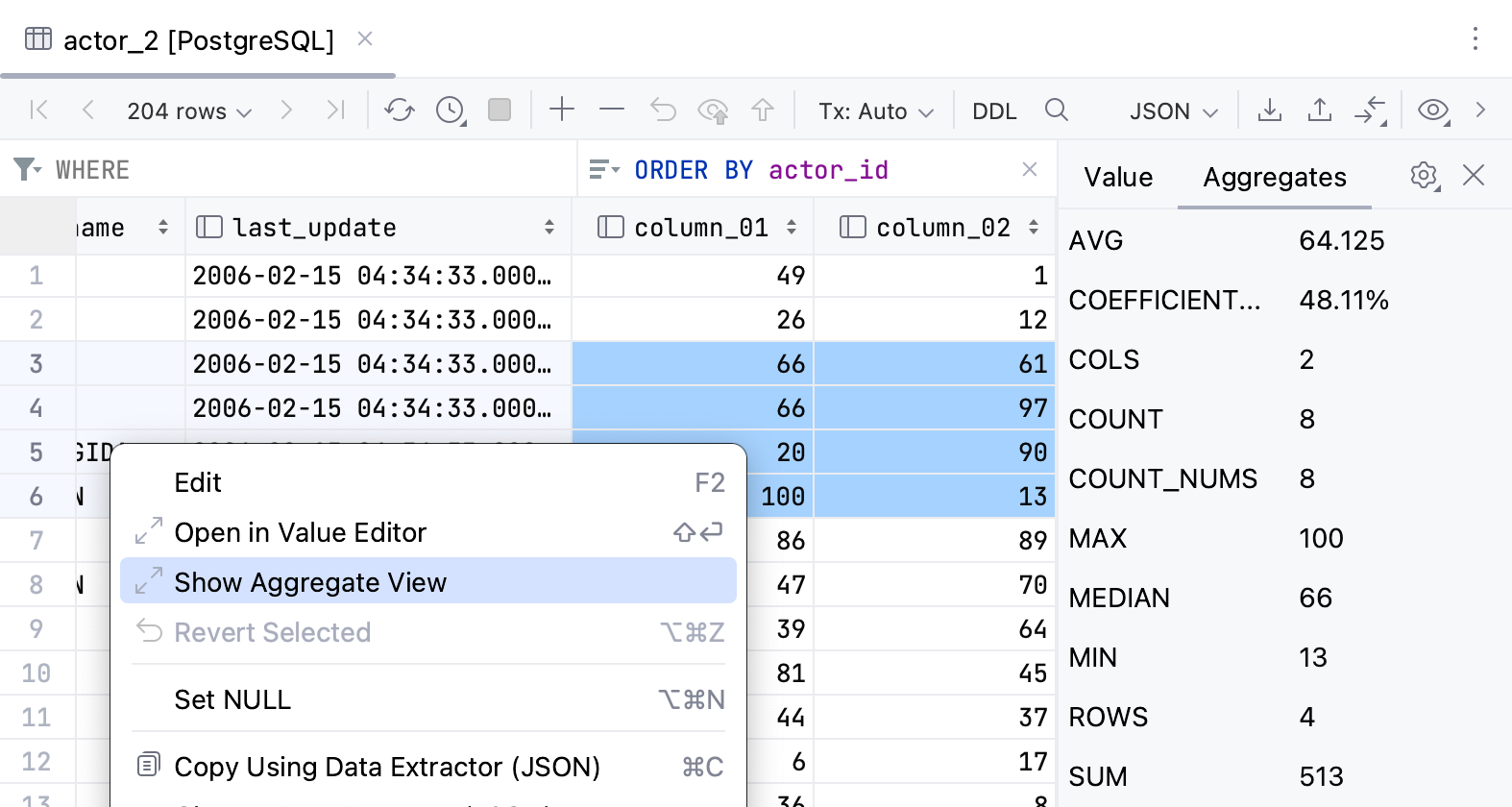Toggle sort order on column_01 header
1512x807 pixels.
[x=792, y=228]
